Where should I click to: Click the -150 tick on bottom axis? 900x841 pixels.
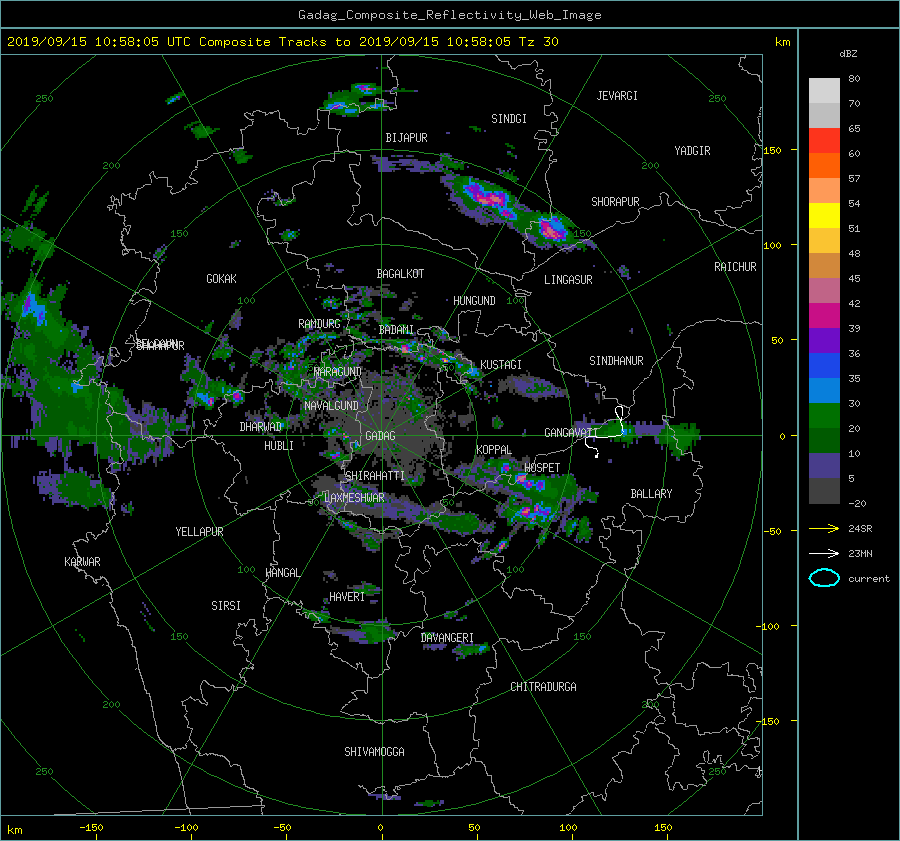pos(91,828)
